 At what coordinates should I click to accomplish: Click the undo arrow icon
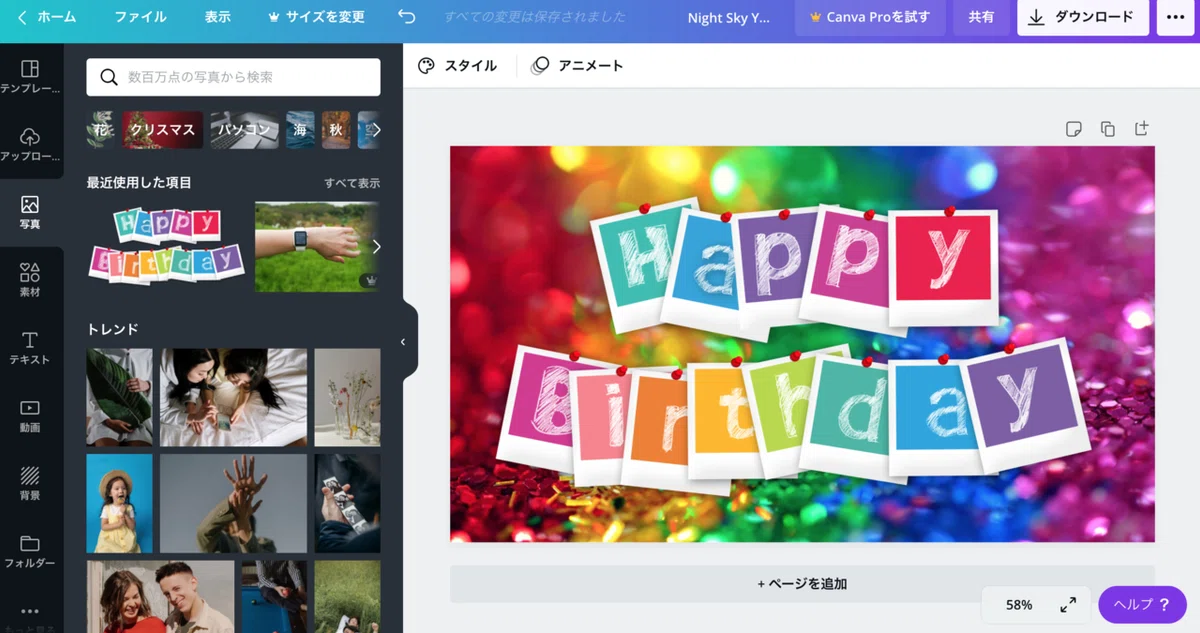click(x=406, y=17)
